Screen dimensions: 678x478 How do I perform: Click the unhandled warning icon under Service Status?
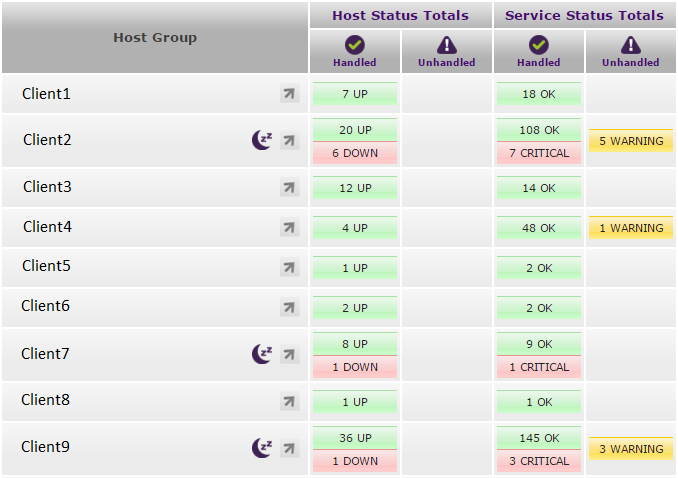630,45
